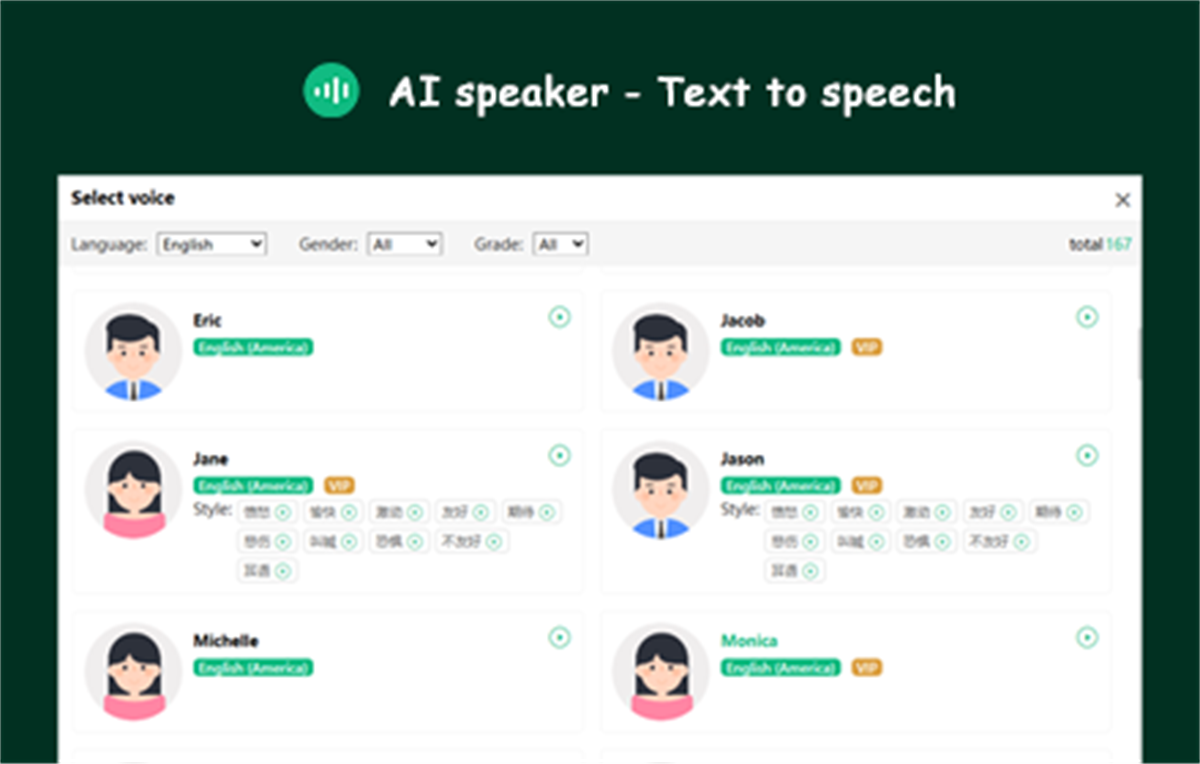Open the Gender filter dropdown
This screenshot has height=764, width=1200.
click(405, 244)
